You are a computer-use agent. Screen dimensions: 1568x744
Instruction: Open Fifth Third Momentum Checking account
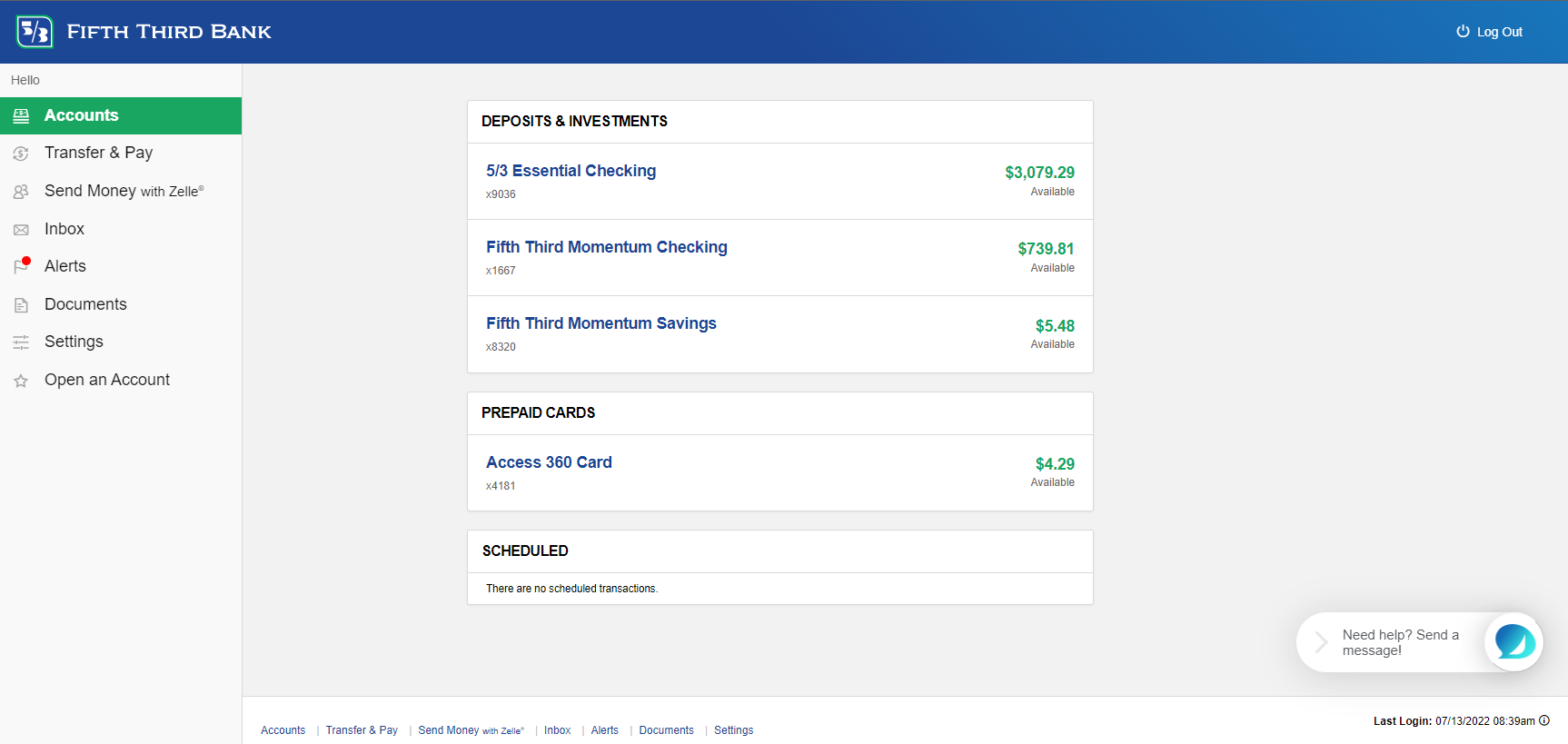click(x=607, y=247)
